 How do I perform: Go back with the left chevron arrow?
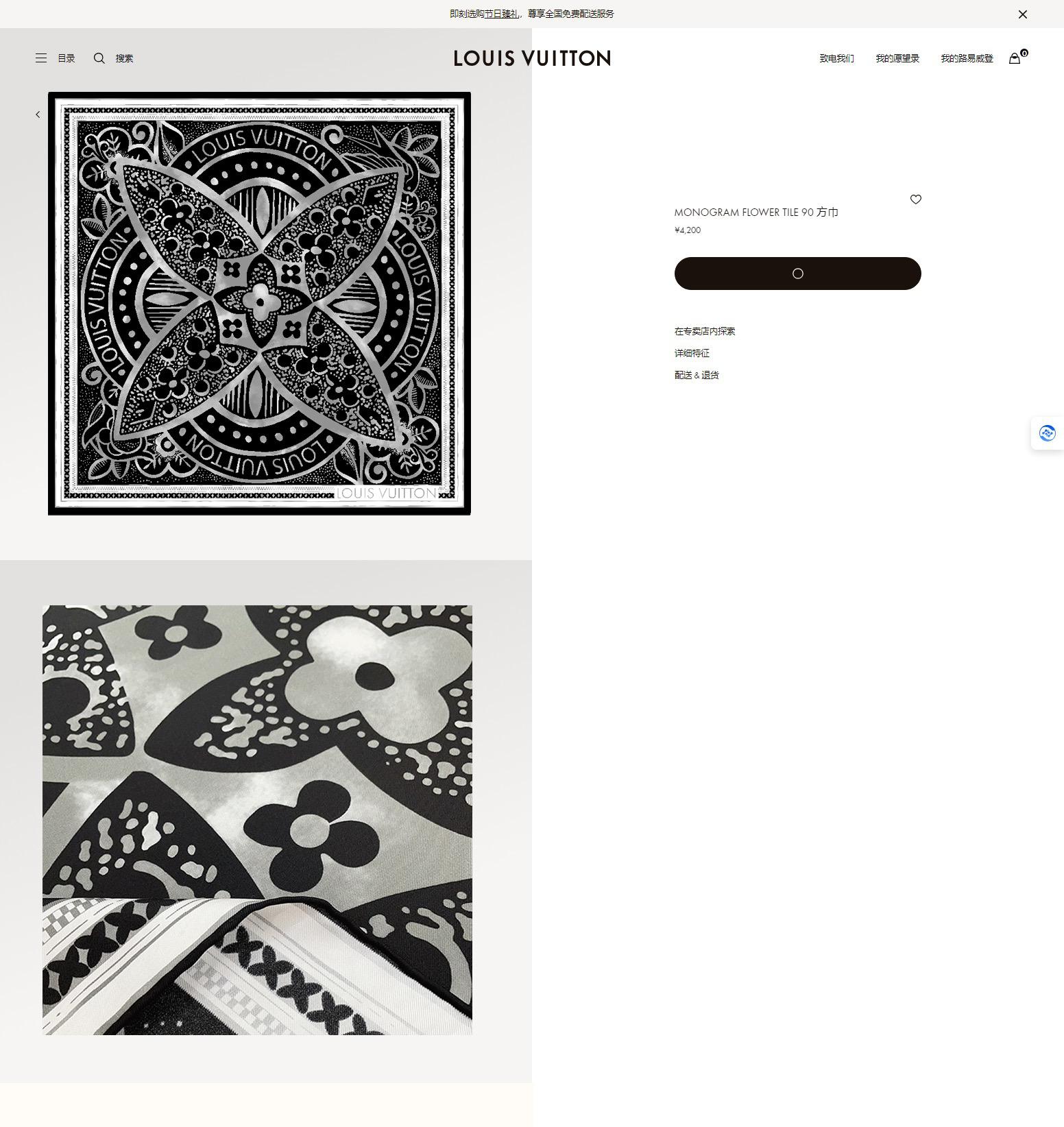pyautogui.click(x=38, y=114)
